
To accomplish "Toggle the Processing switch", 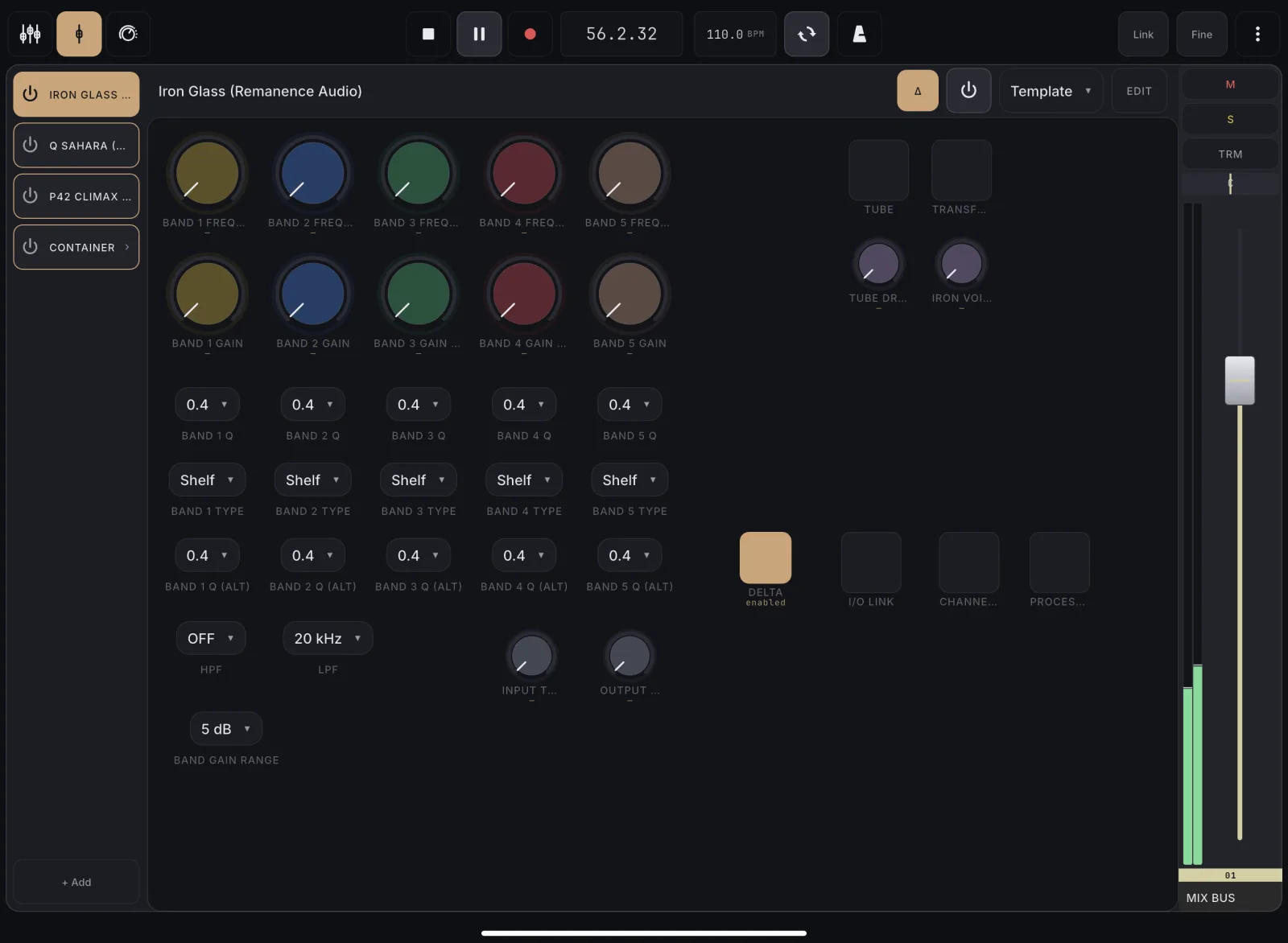I will [x=1059, y=562].
